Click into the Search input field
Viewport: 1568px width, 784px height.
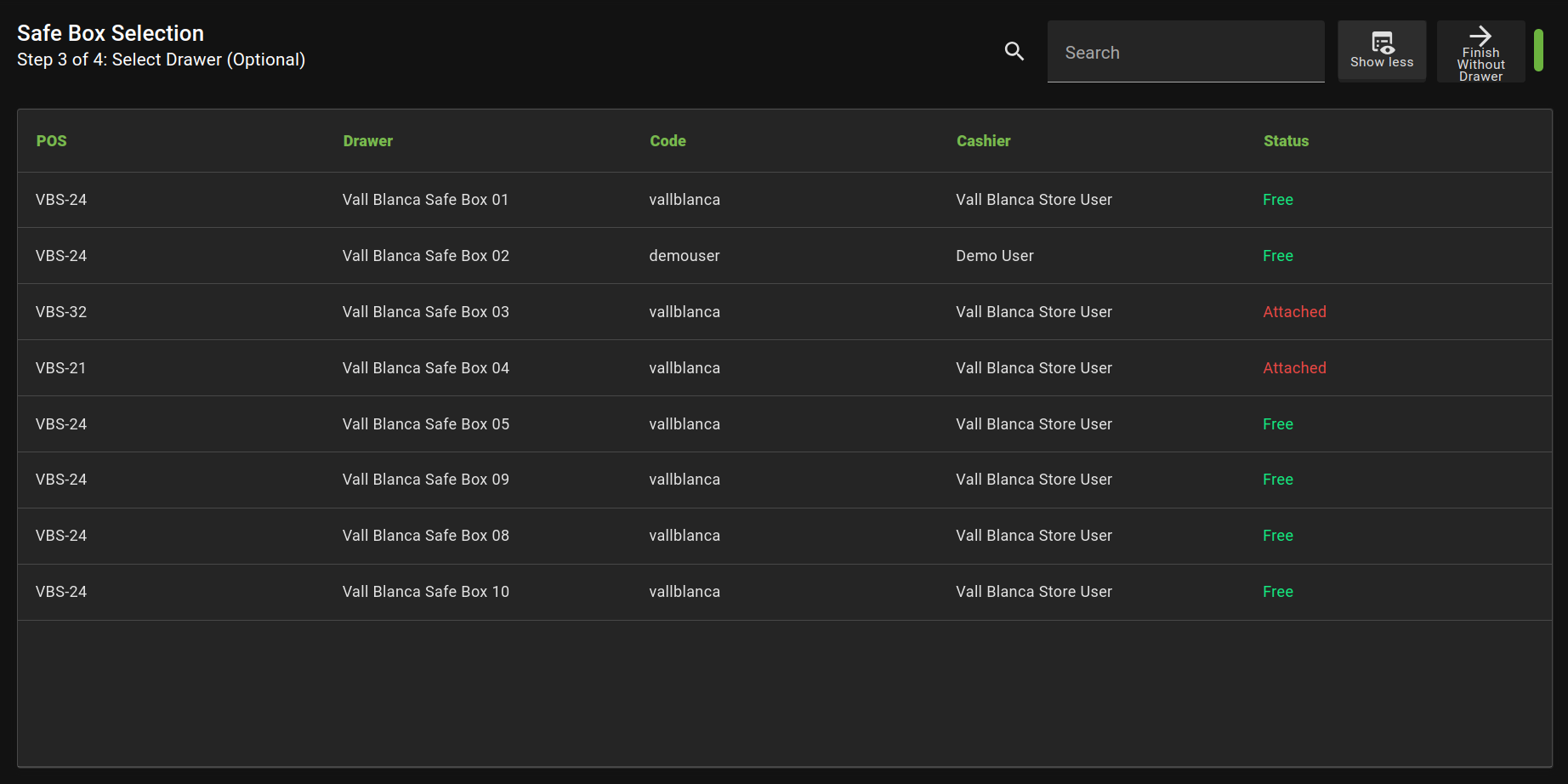point(1185,52)
